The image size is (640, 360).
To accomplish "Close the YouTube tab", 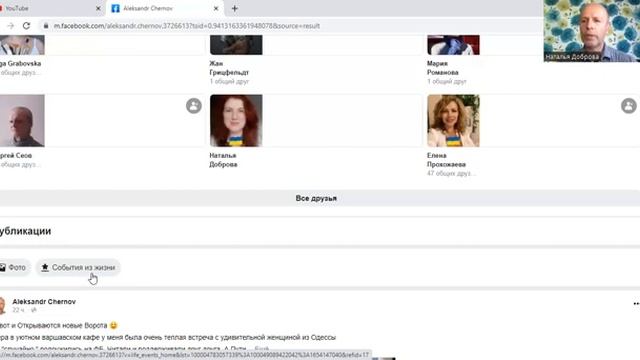I will point(98,8).
